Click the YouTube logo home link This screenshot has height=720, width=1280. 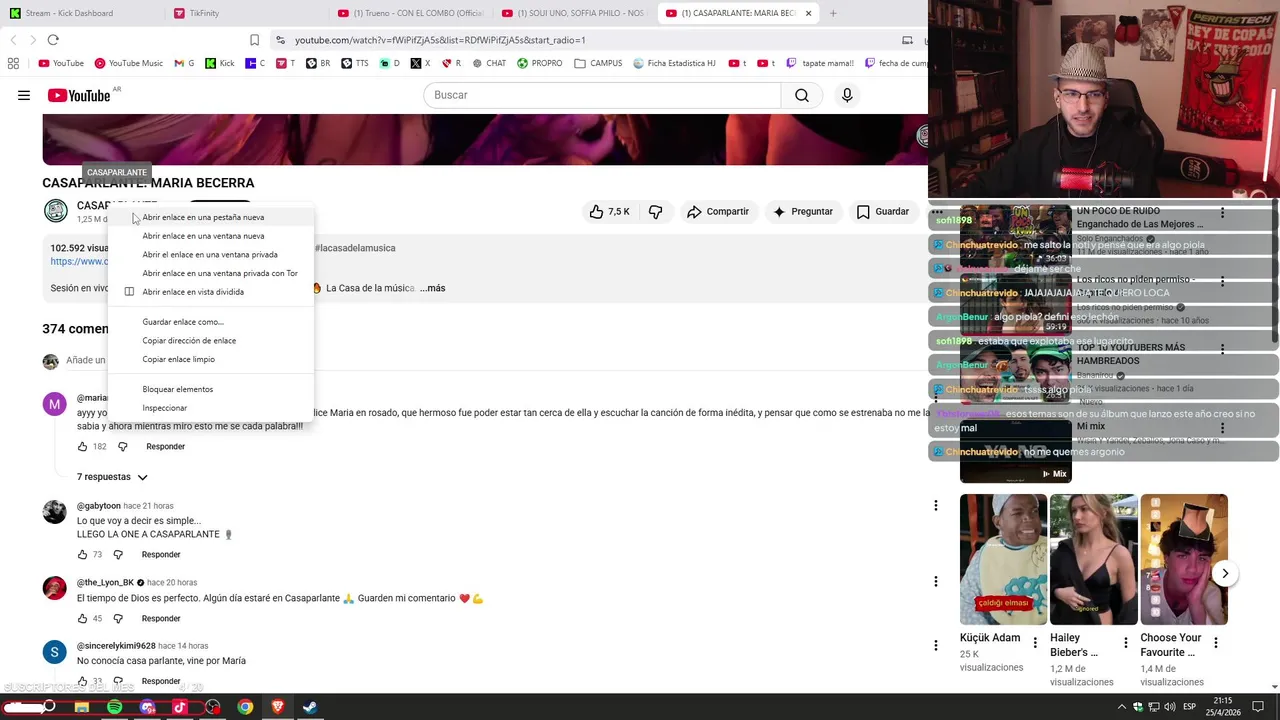tap(79, 95)
